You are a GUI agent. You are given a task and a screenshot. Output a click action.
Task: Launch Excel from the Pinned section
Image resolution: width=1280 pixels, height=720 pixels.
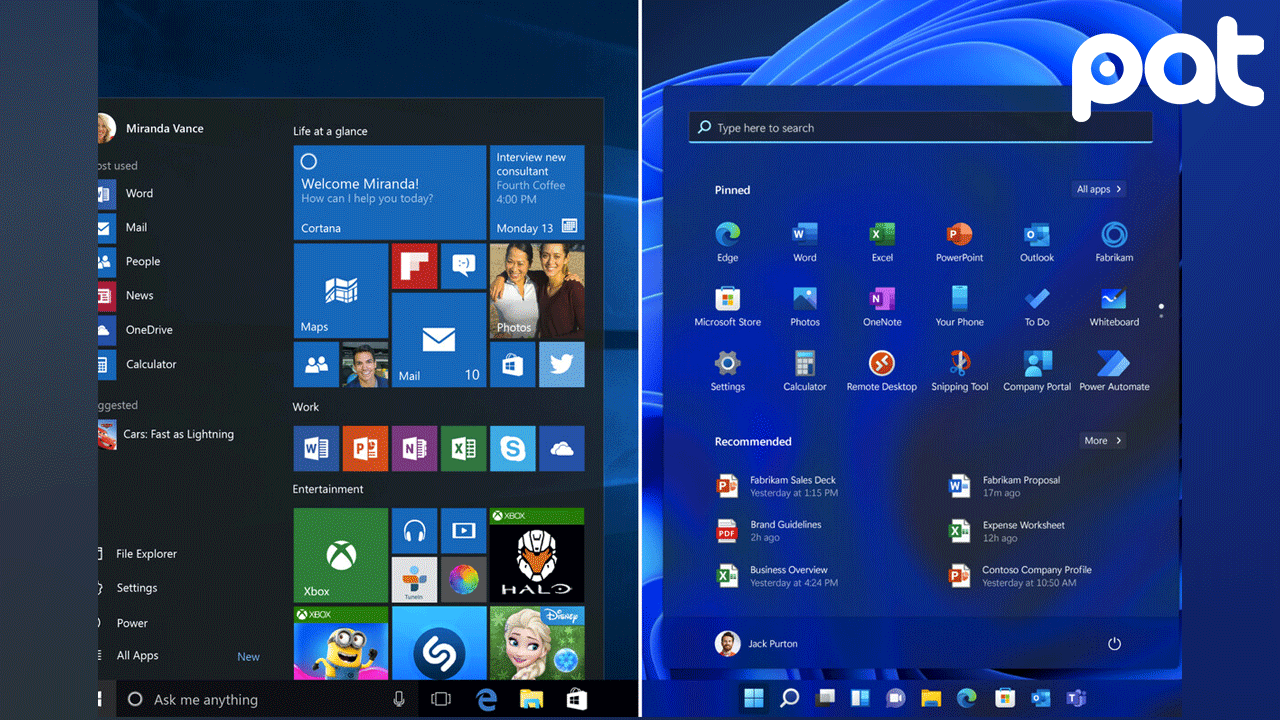(882, 242)
